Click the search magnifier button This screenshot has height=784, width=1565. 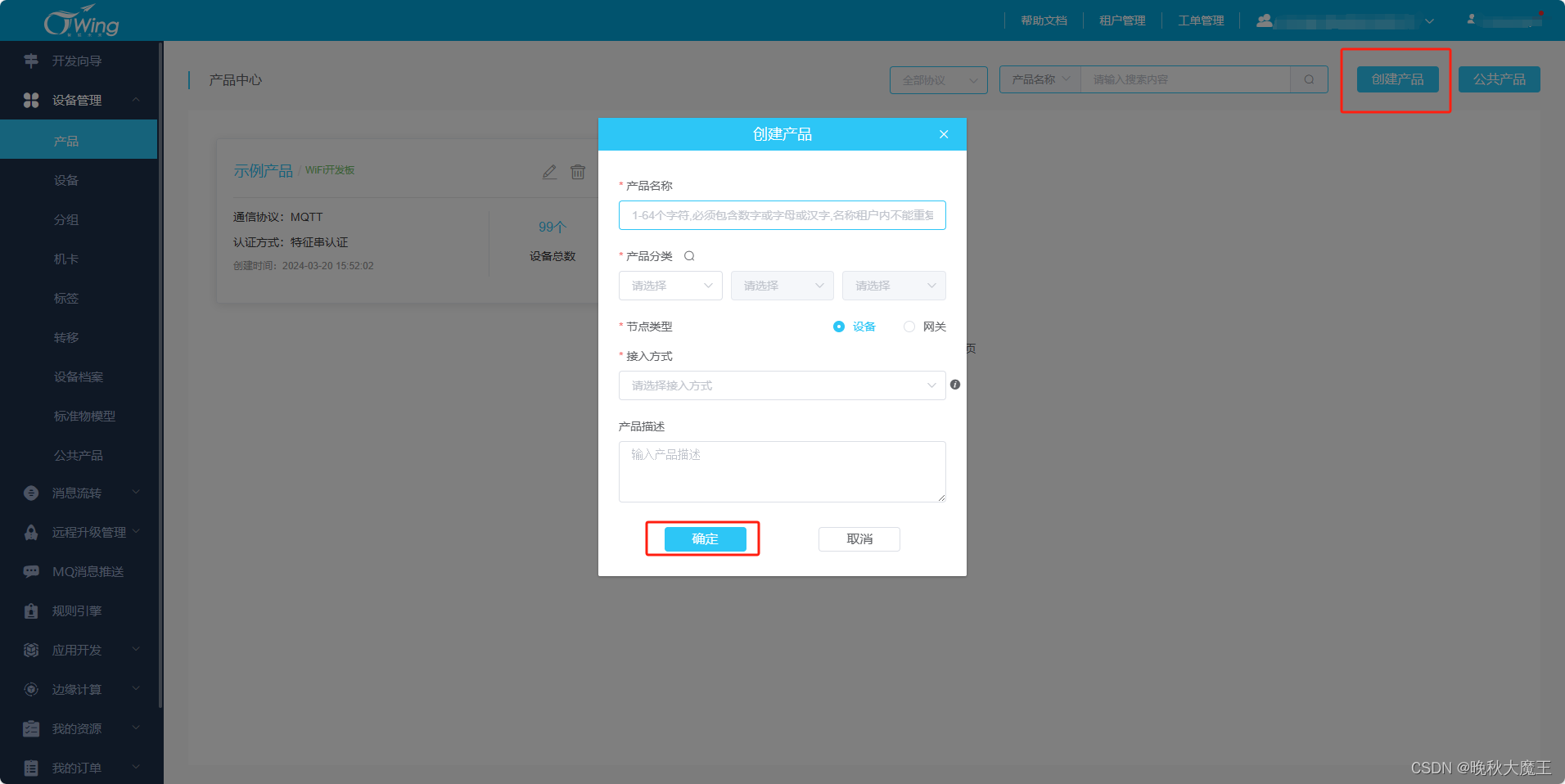click(x=1309, y=79)
